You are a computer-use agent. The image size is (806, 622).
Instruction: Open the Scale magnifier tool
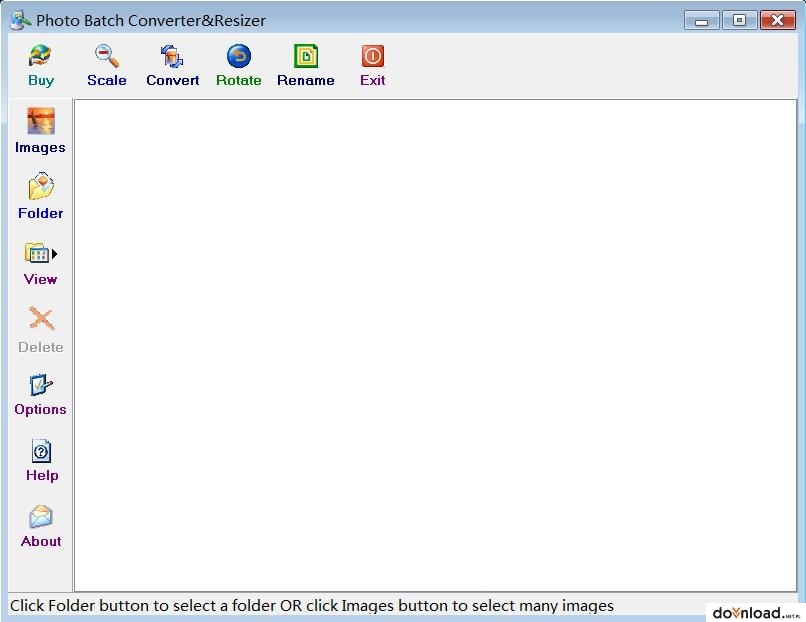click(x=107, y=56)
